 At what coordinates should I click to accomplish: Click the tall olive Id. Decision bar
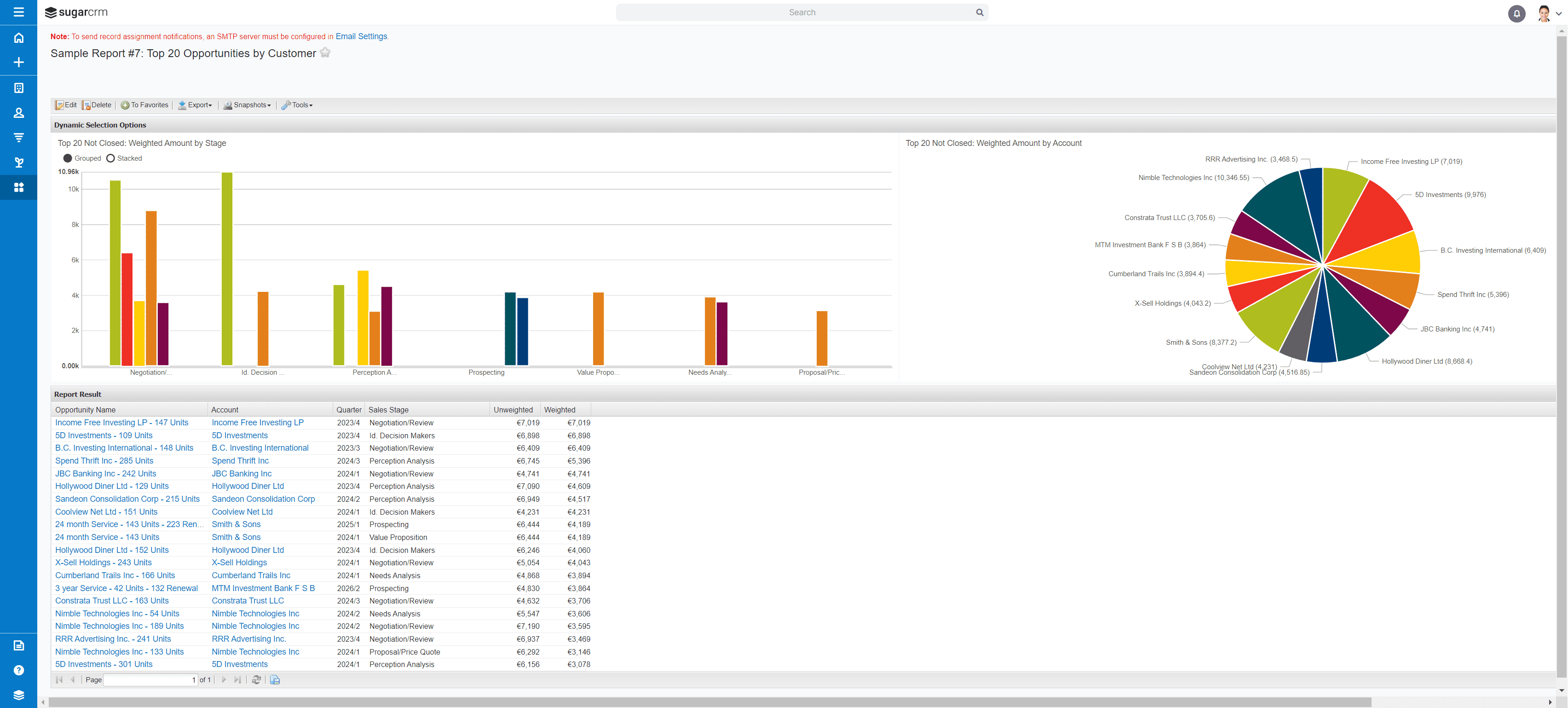pyautogui.click(x=227, y=269)
